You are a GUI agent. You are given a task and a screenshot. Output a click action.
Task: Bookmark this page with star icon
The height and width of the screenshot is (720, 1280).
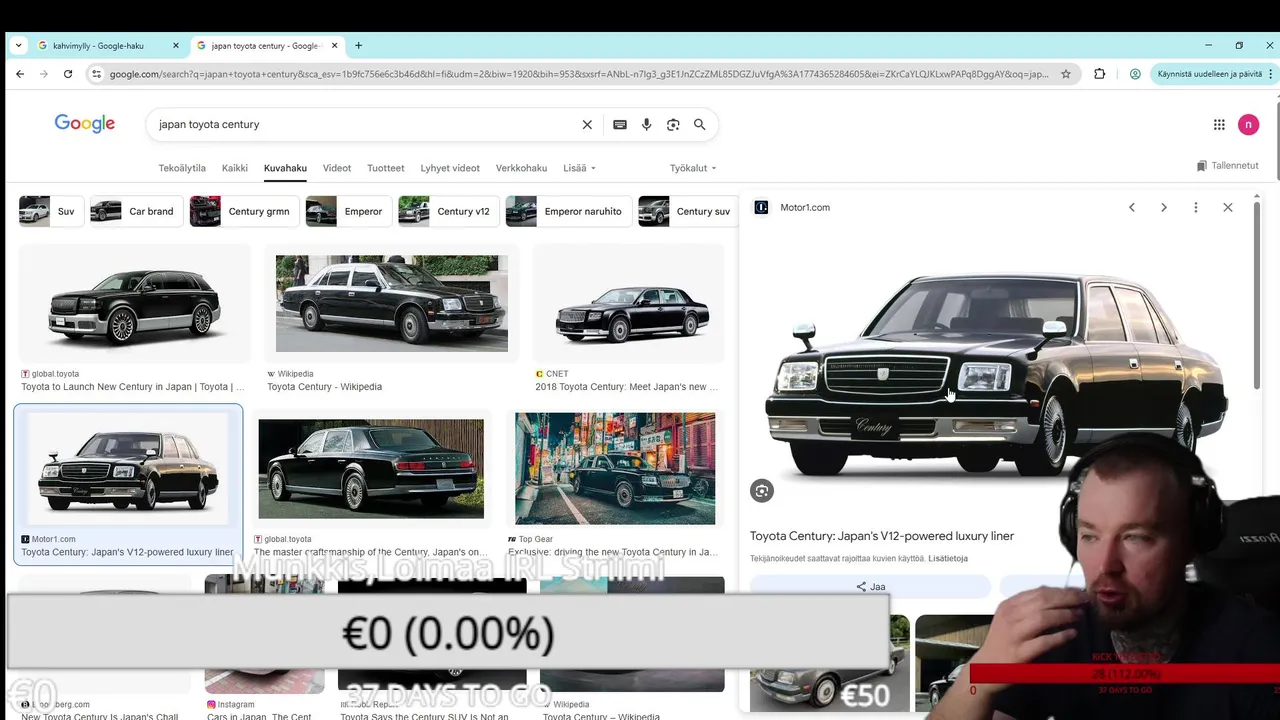pyautogui.click(x=1066, y=74)
